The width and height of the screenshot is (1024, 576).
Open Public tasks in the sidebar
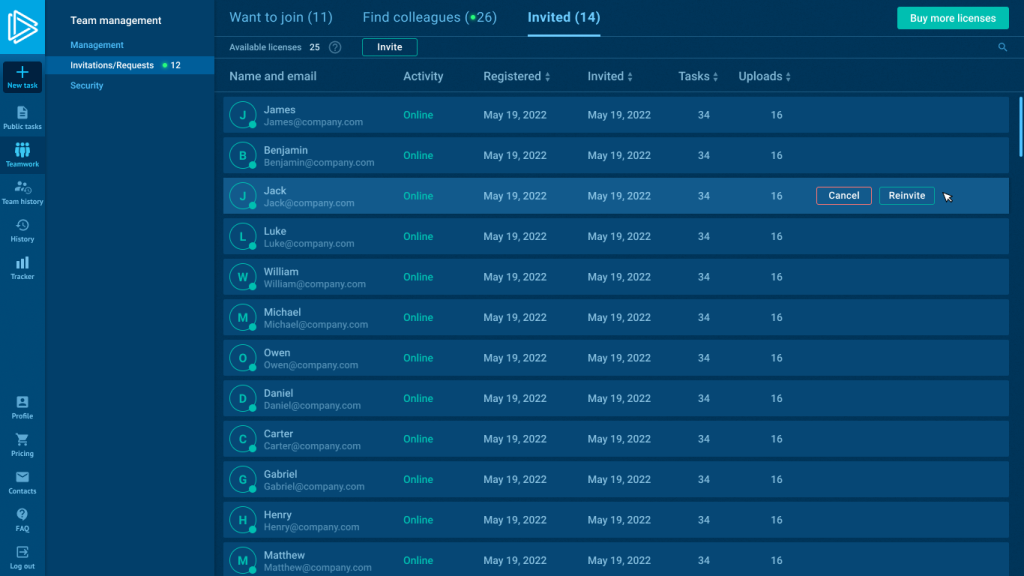[22, 113]
